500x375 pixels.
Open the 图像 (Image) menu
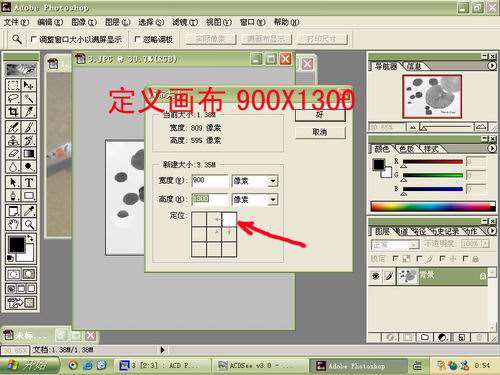(84, 22)
